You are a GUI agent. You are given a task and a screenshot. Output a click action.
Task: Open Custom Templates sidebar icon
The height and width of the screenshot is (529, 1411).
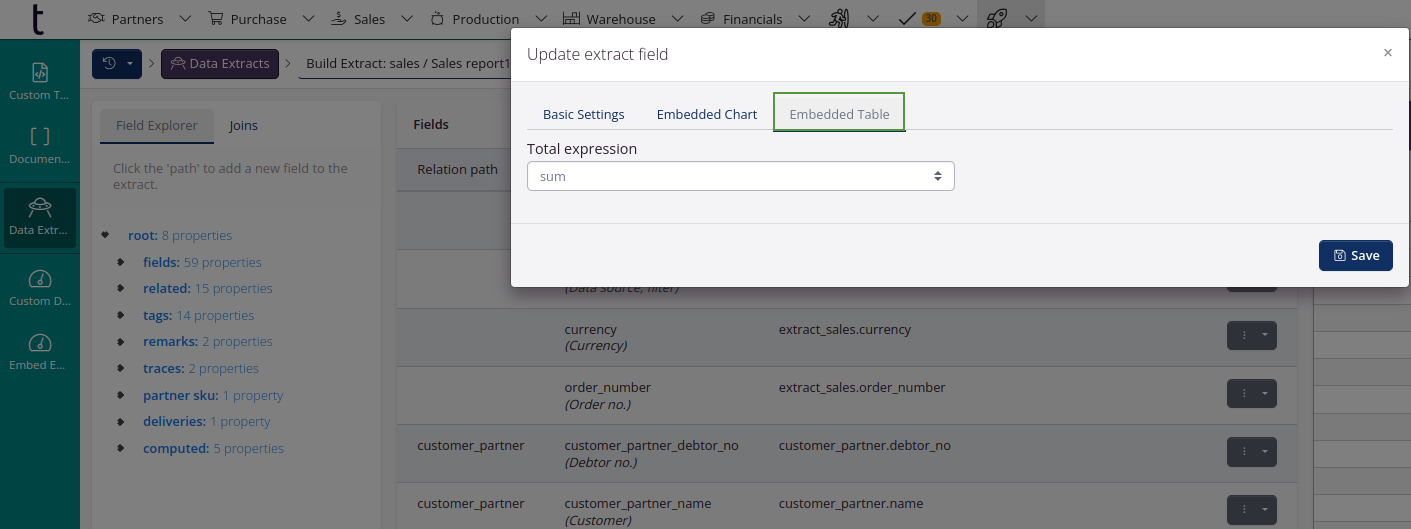click(39, 73)
